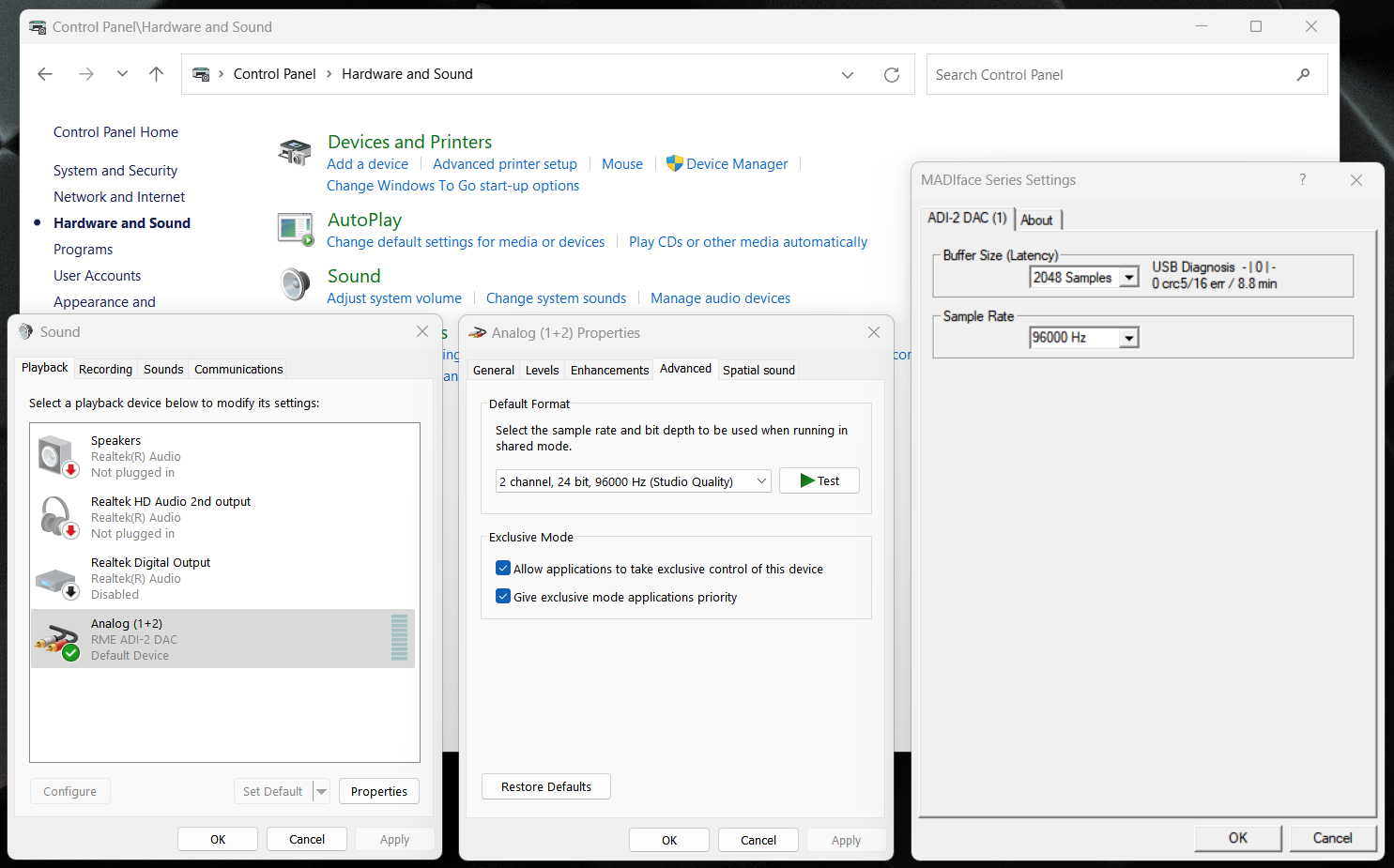Screen dimensions: 1394x868
Task: Click the Analog Properties title icon
Action: tap(477, 333)
